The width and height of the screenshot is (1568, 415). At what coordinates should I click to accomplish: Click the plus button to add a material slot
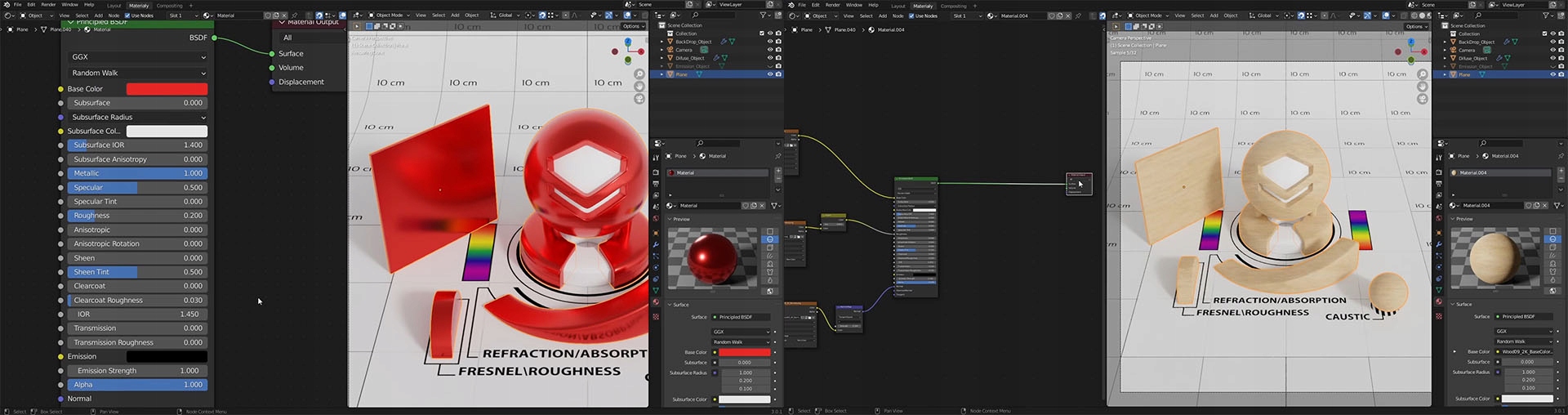[x=778, y=171]
